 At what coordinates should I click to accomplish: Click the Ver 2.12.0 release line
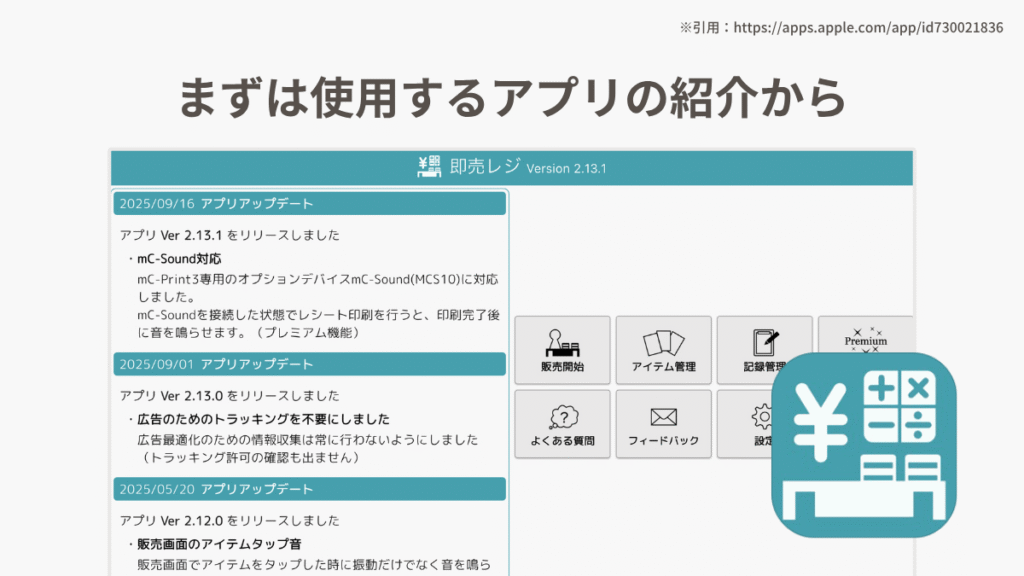tap(229, 520)
